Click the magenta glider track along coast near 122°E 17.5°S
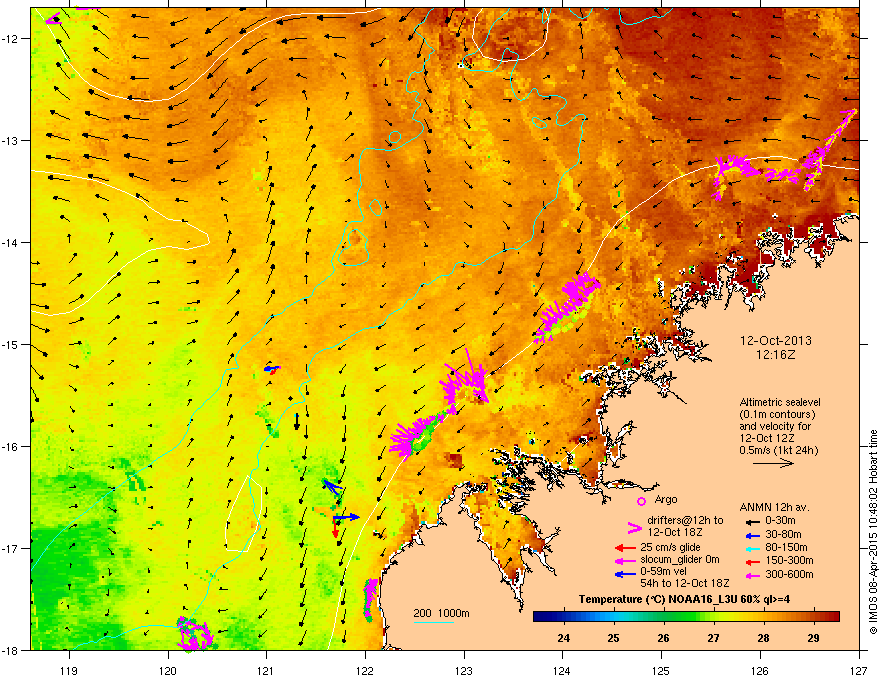The height and width of the screenshot is (680, 880). click(x=370, y=600)
